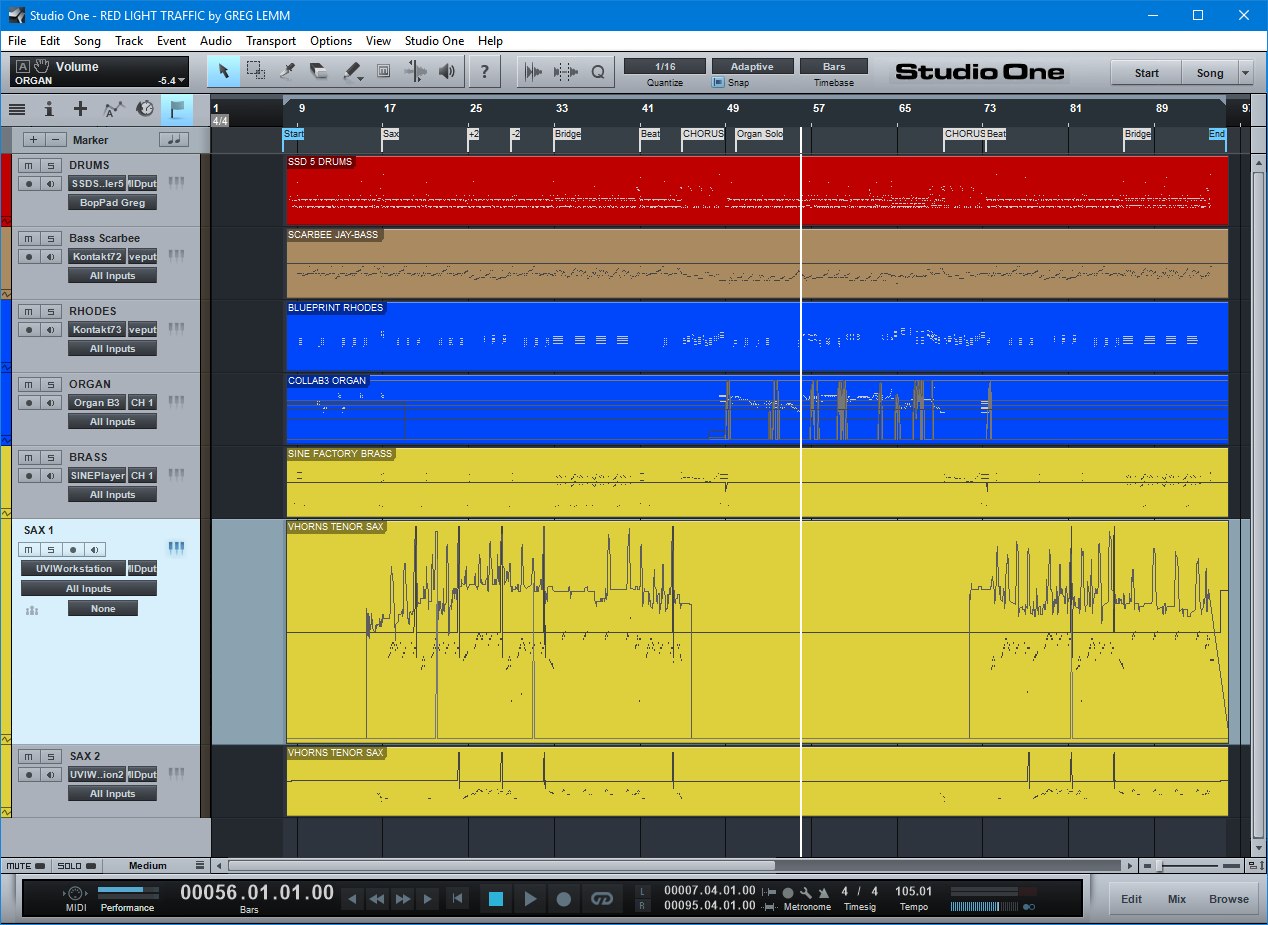Select the Eraser tool
This screenshot has width=1268, height=925.
point(319,71)
